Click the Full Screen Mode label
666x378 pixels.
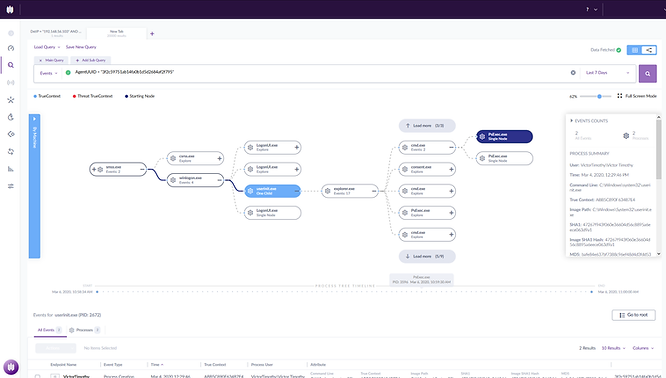coord(641,96)
